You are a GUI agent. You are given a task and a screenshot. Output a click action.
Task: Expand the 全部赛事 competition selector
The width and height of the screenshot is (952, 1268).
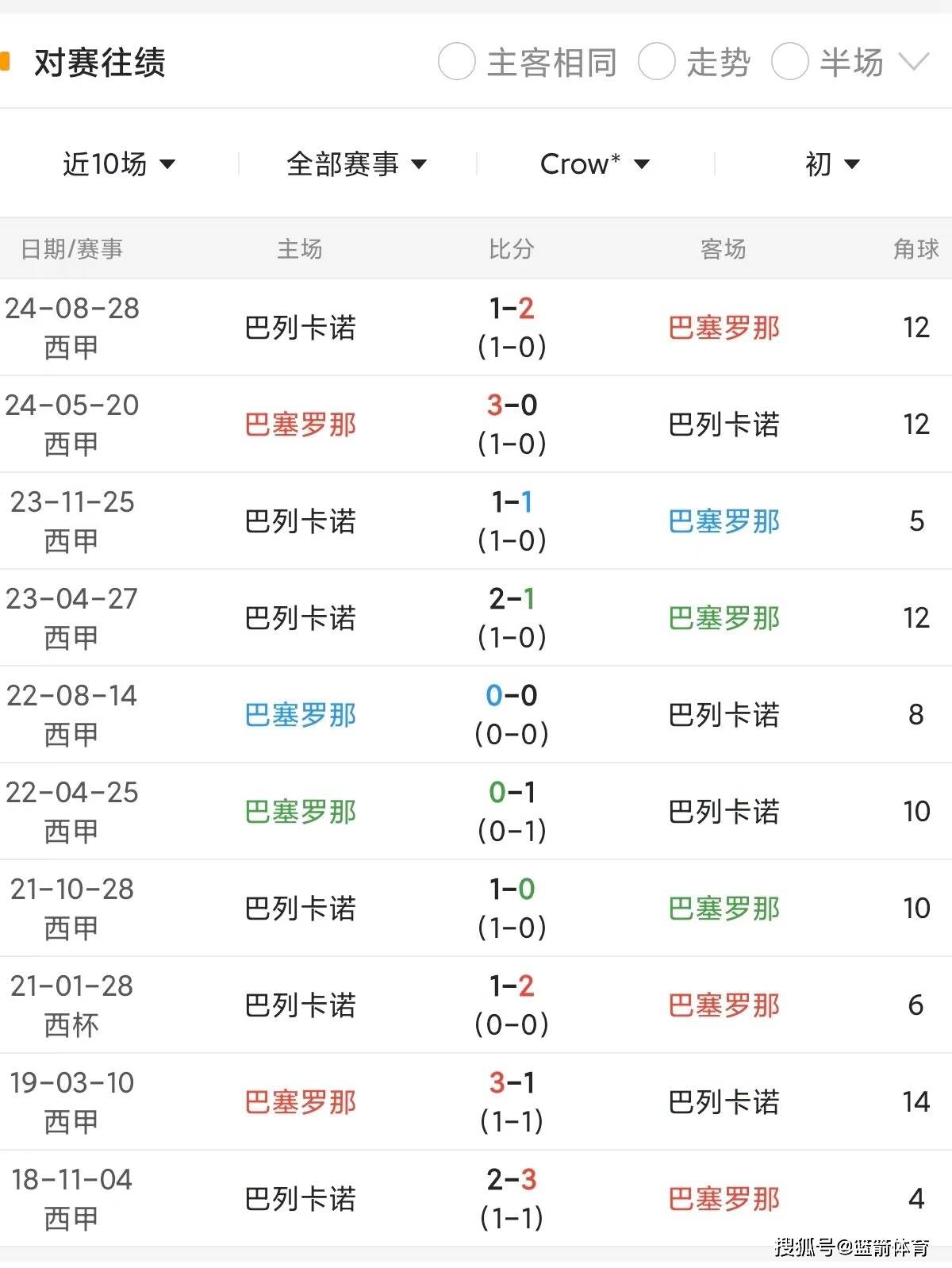pyautogui.click(x=357, y=163)
